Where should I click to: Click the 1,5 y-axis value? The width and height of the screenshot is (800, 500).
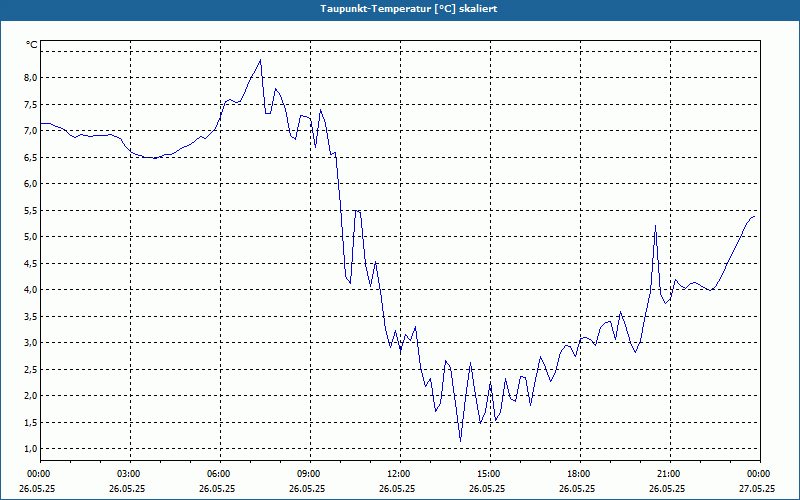click(31, 422)
